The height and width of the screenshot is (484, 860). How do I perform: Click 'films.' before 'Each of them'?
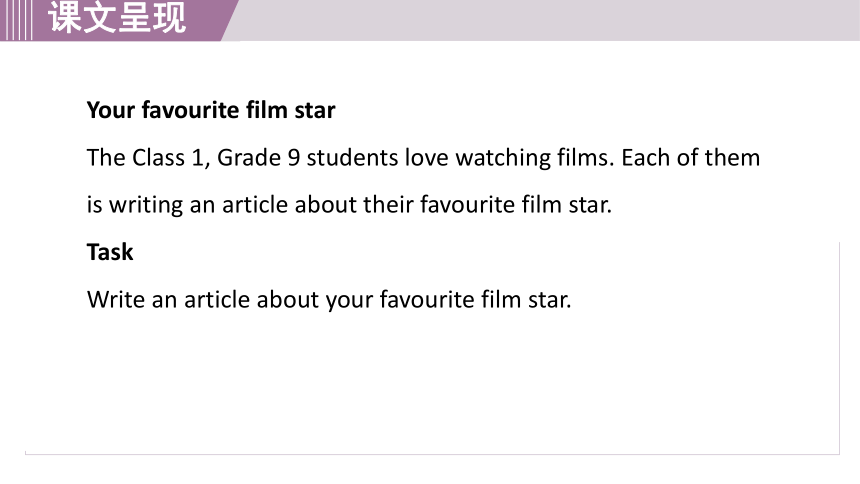click(x=586, y=158)
